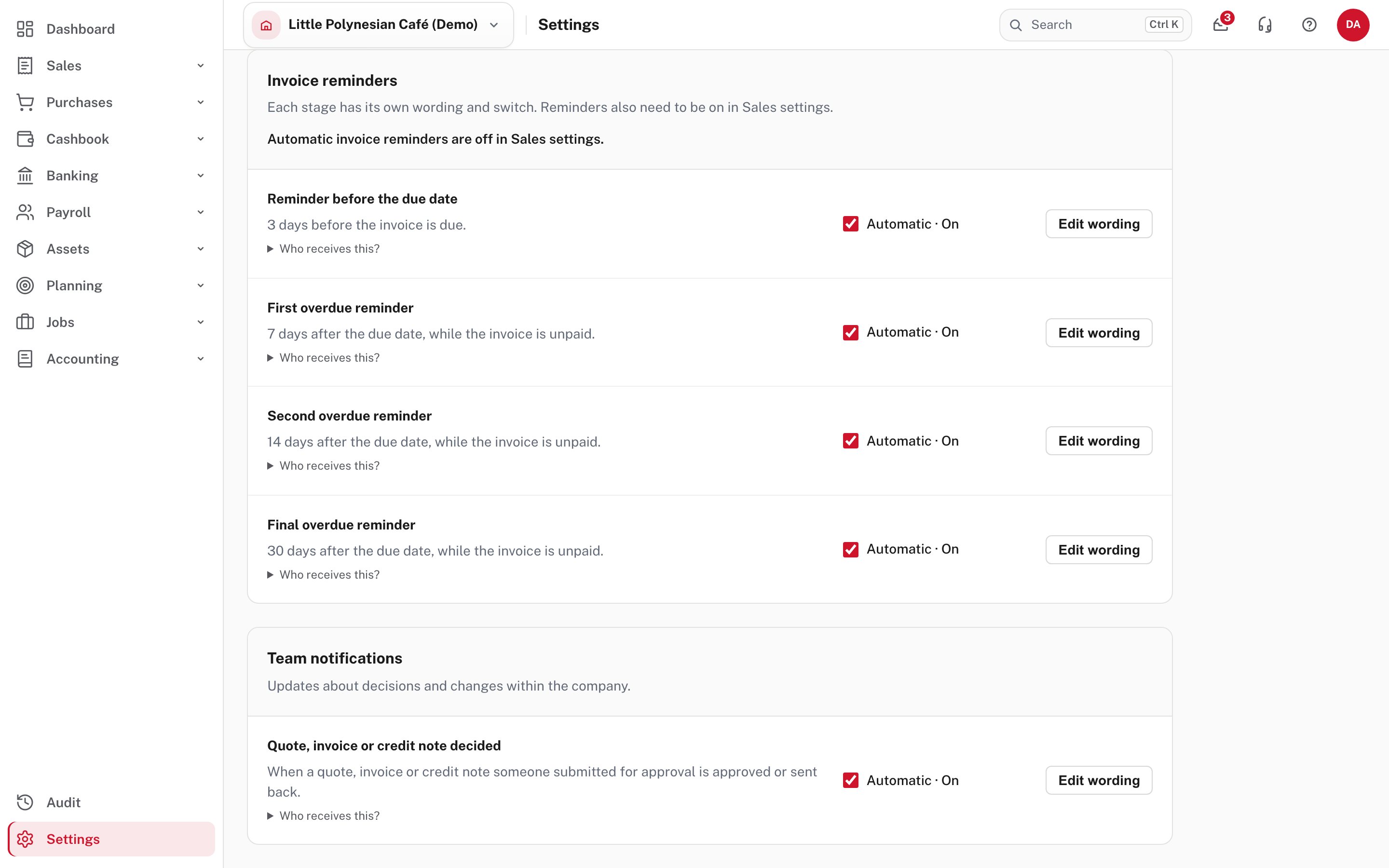1389x868 pixels.
Task: Expand Who receives this under Quote, invoice or credit note
Action: coord(324,816)
